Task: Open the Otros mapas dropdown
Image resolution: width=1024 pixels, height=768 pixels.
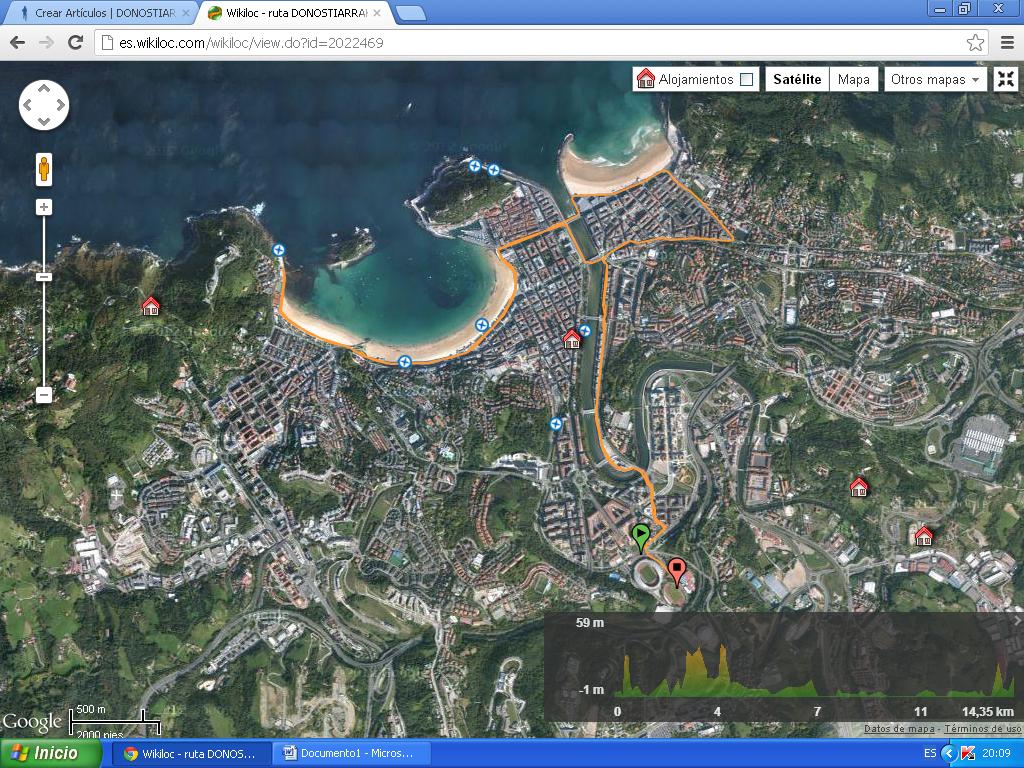Action: pyautogui.click(x=935, y=79)
